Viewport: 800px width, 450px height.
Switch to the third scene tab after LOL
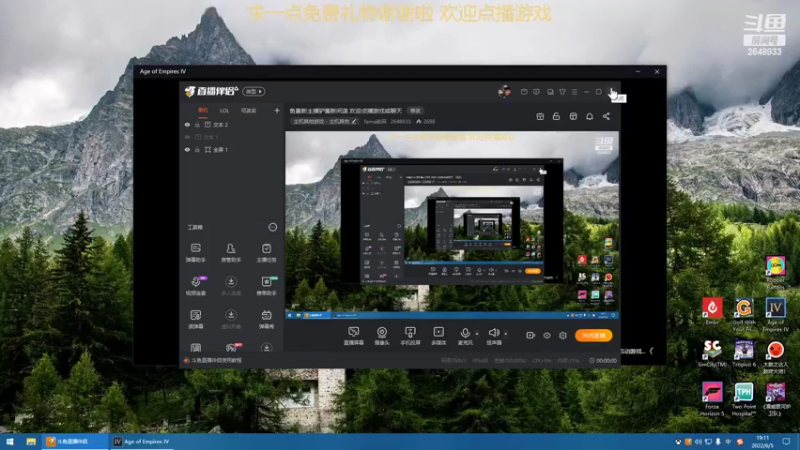click(x=248, y=110)
